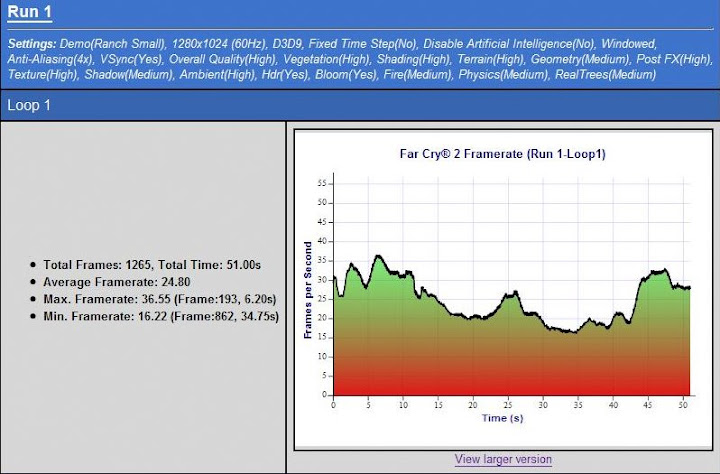Image resolution: width=720 pixels, height=474 pixels.
Task: Click the Far Cry 2 Framerate chart title
Action: tap(502, 153)
